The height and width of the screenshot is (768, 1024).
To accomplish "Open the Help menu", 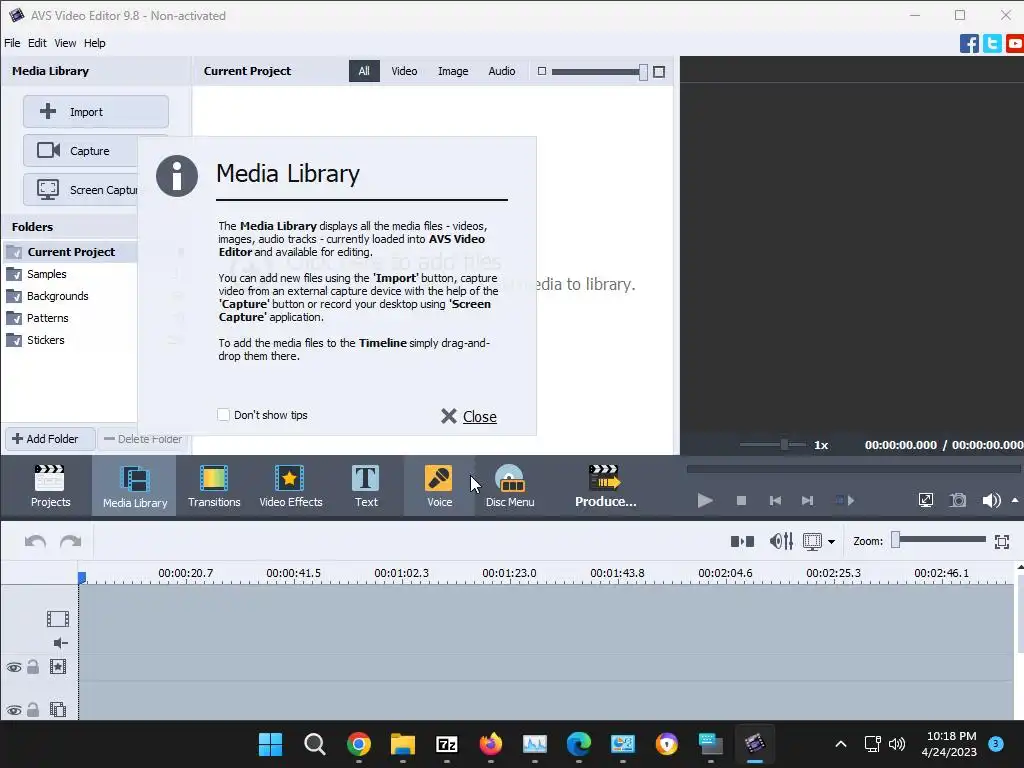I will [x=94, y=43].
